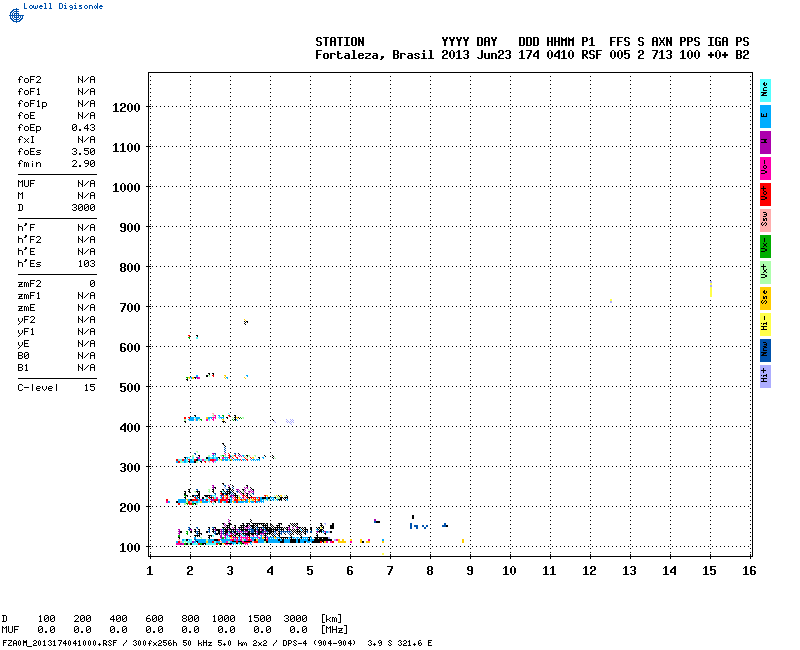Select the lavender Hi+ legend swatch
This screenshot has height=650, width=800.
(765, 376)
